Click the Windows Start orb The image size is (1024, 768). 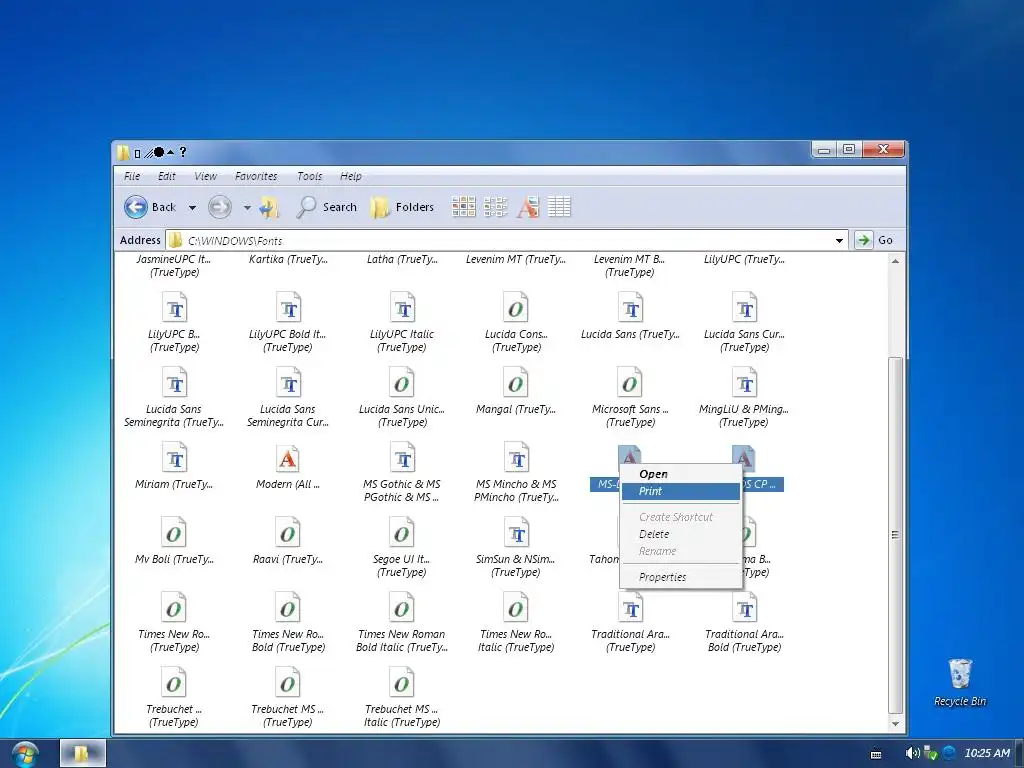coord(25,754)
